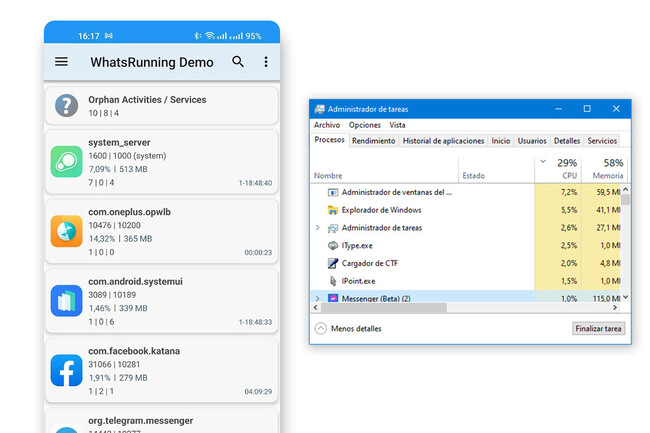The width and height of the screenshot is (650, 433).
Task: Collapse view with Menos detalles chevron
Action: click(x=320, y=329)
